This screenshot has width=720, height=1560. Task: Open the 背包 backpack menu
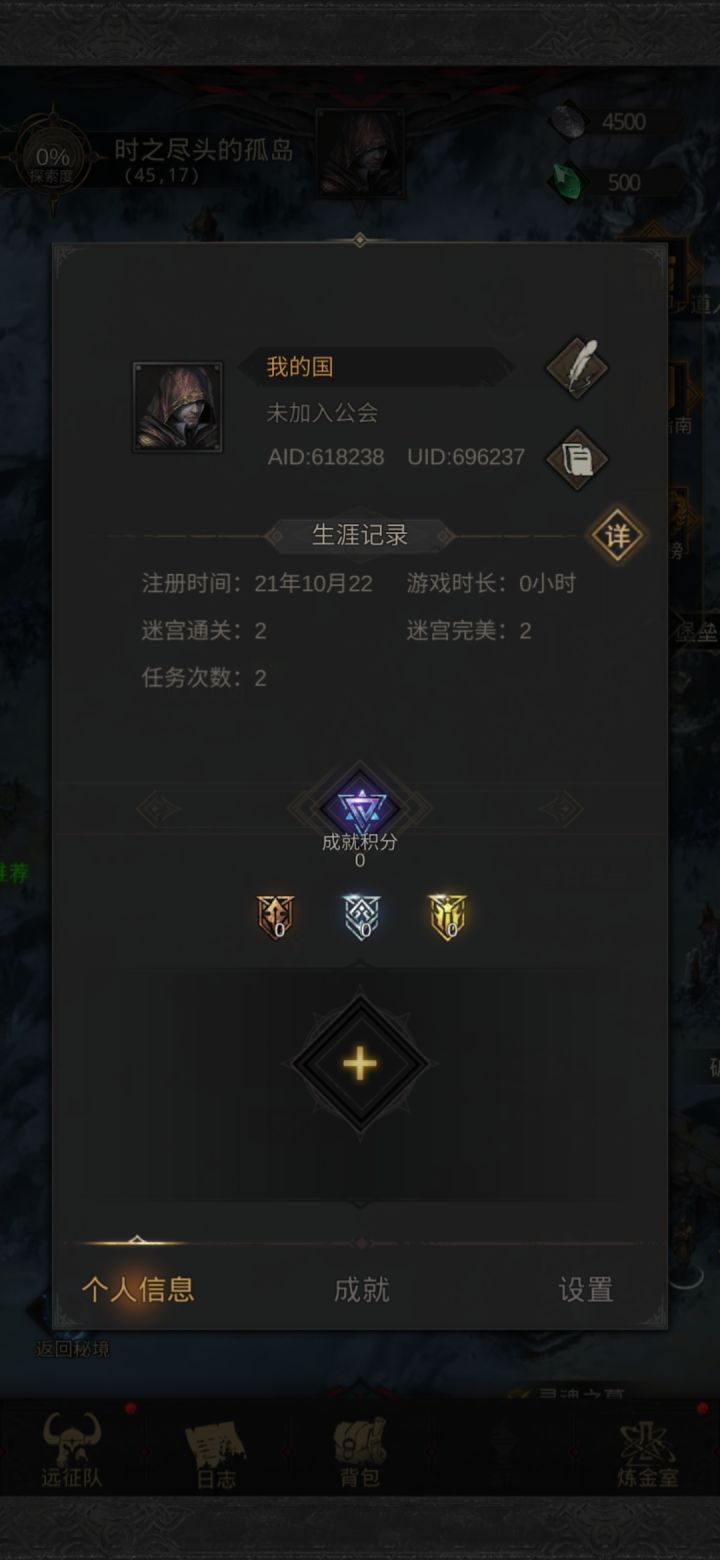(x=360, y=1452)
